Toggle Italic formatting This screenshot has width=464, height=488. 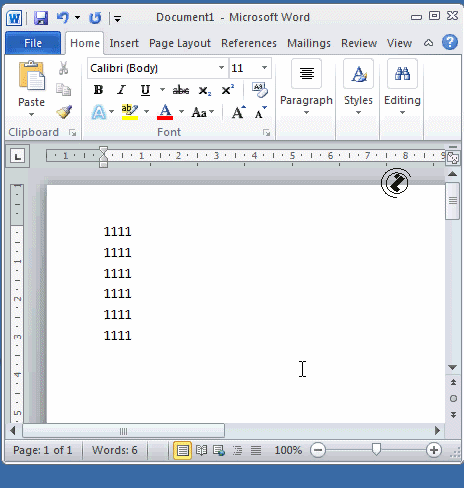122,90
